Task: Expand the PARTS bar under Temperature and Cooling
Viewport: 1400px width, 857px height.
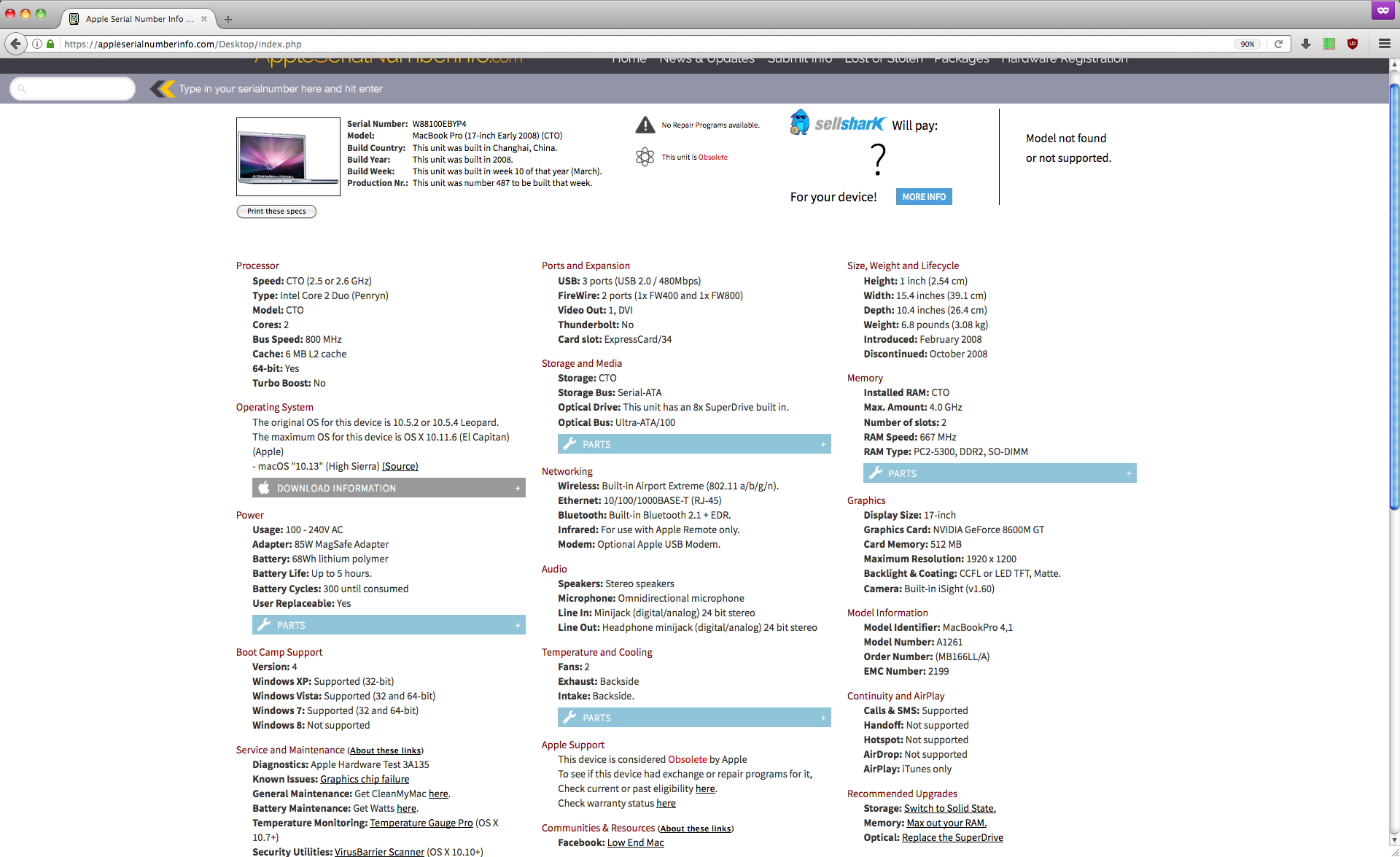Action: click(x=694, y=717)
